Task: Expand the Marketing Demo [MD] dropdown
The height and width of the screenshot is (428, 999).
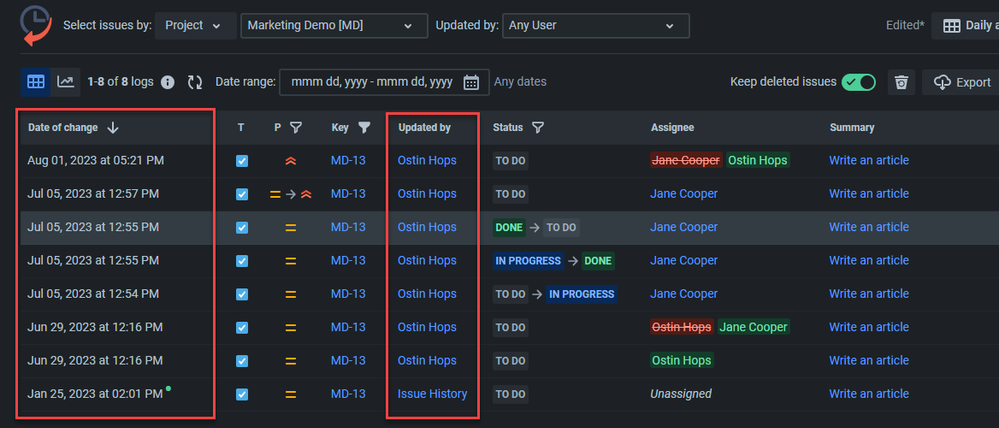Action: pos(333,25)
